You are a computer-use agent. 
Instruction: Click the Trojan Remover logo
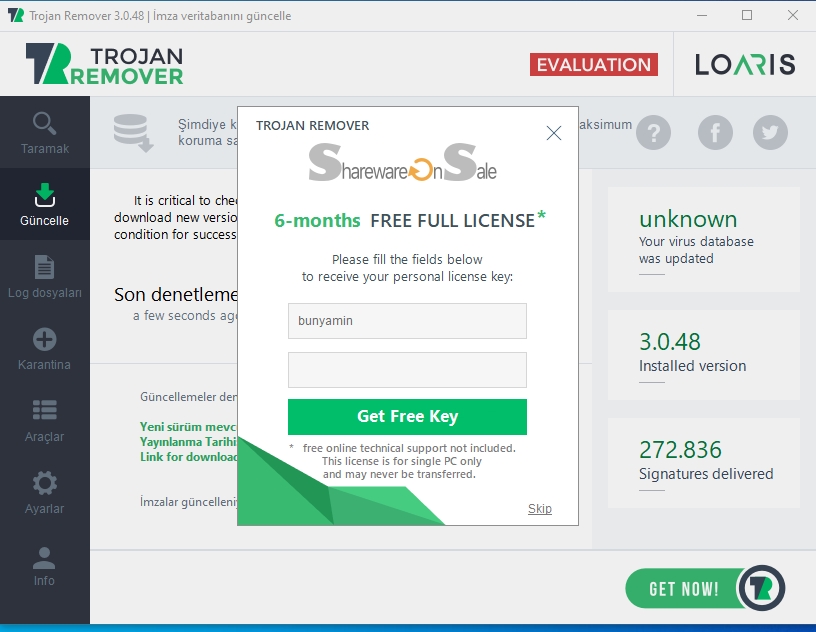pyautogui.click(x=105, y=64)
